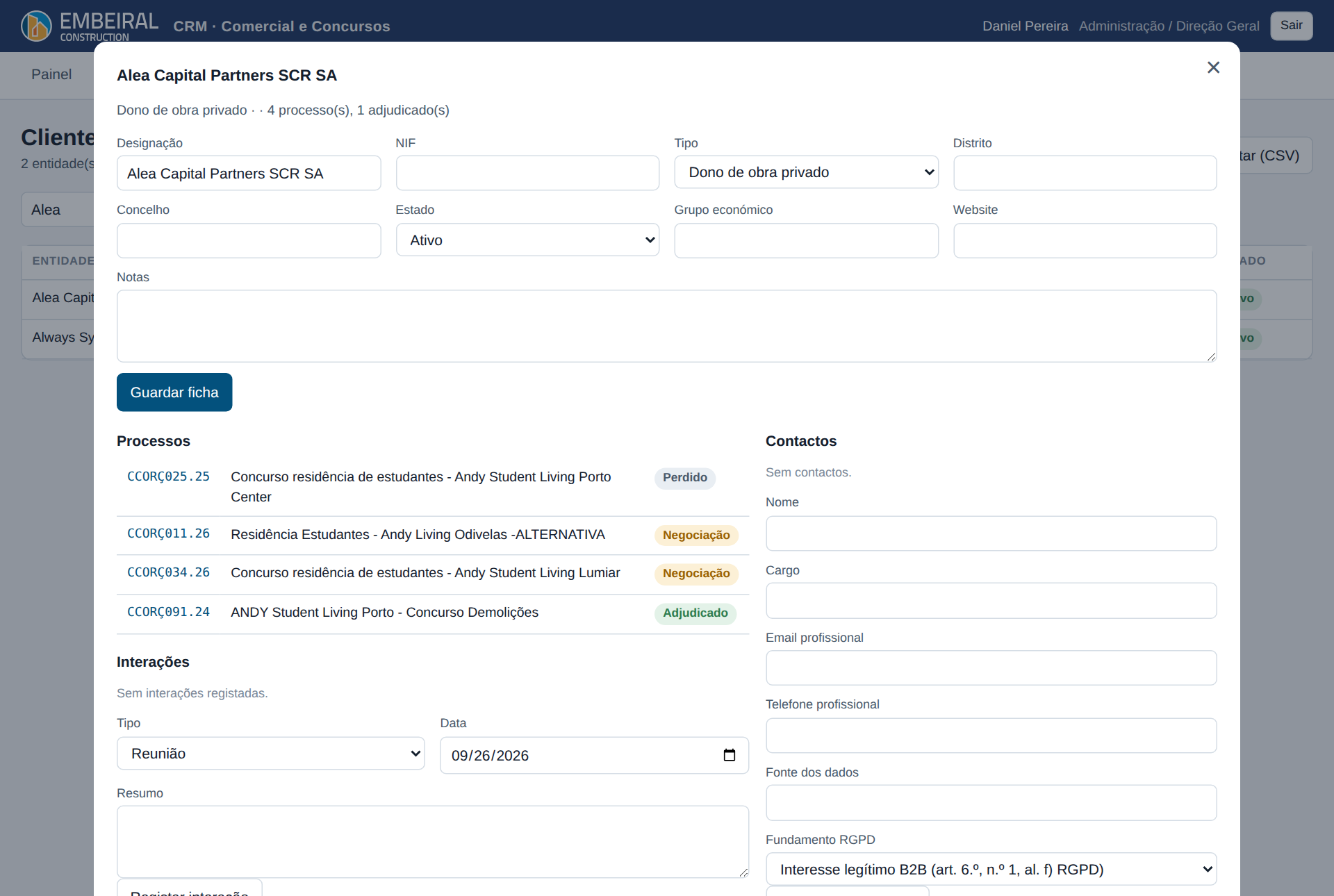This screenshot has width=1334, height=896.
Task: Open process CCORÇ034.26 link
Action: (168, 572)
